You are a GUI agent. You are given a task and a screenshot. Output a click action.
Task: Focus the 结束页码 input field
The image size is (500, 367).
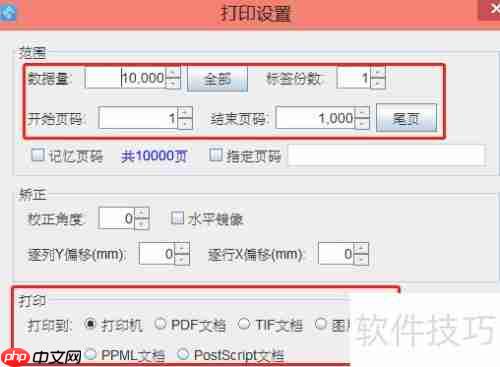pyautogui.click(x=315, y=118)
